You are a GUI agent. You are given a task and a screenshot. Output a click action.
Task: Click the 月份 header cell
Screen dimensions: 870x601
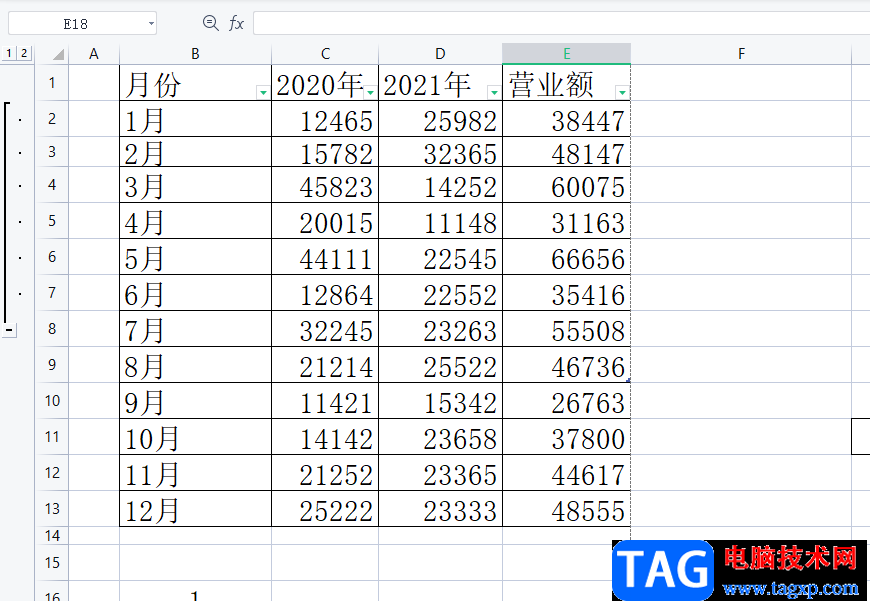(x=195, y=83)
